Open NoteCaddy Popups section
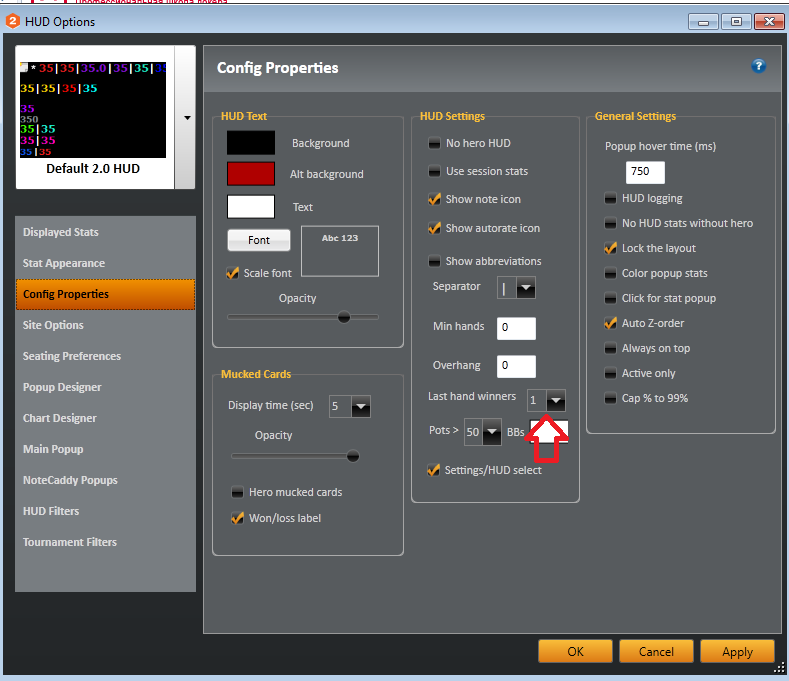Viewport: 789px width, 681px height. (x=70, y=480)
